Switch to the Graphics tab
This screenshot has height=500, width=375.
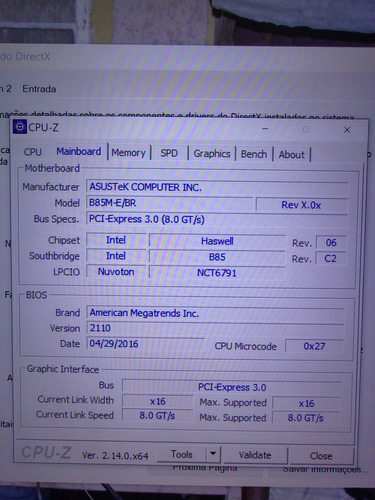[212, 154]
